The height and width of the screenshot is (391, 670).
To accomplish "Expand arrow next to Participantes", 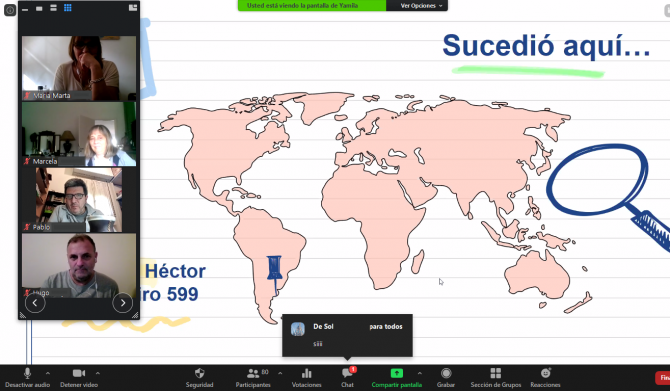I will tap(280, 373).
